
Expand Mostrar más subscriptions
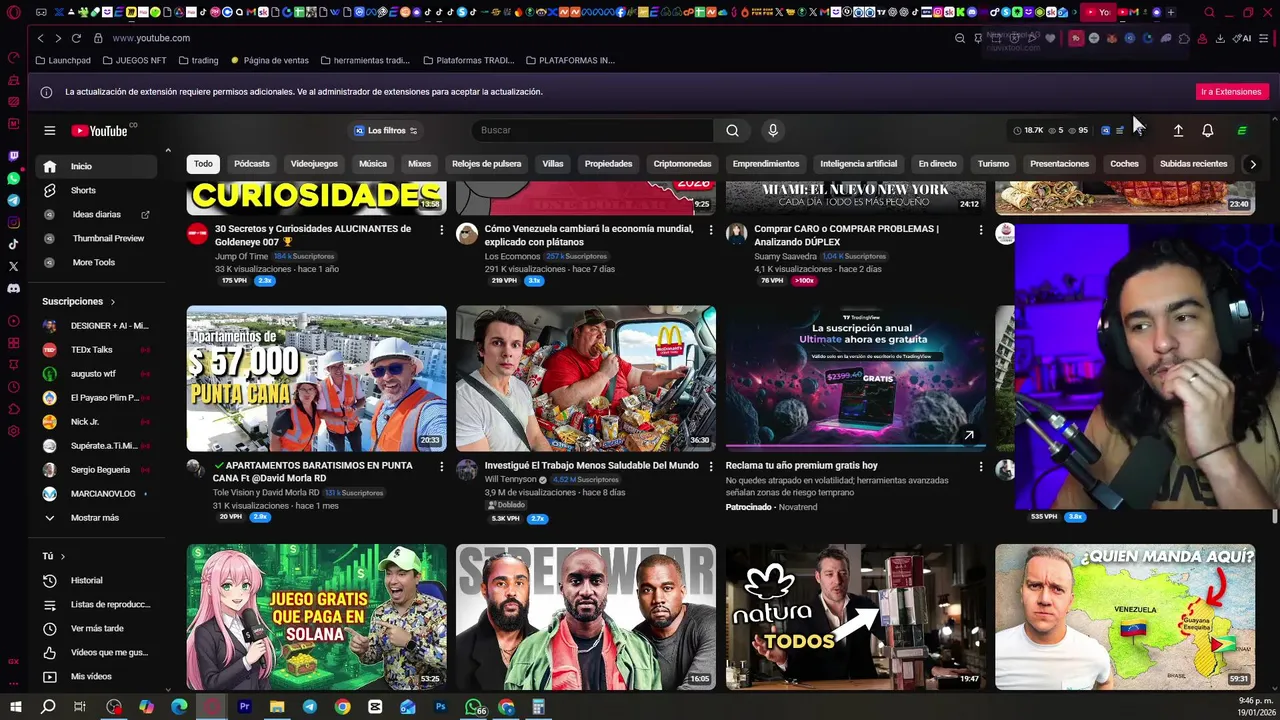coord(96,517)
